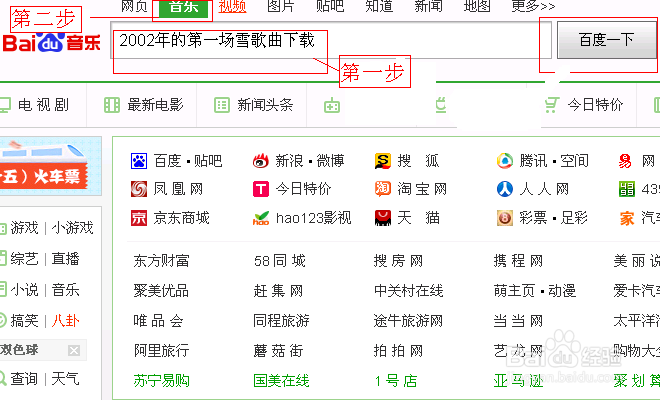Select the 视频 search tab

point(232,6)
